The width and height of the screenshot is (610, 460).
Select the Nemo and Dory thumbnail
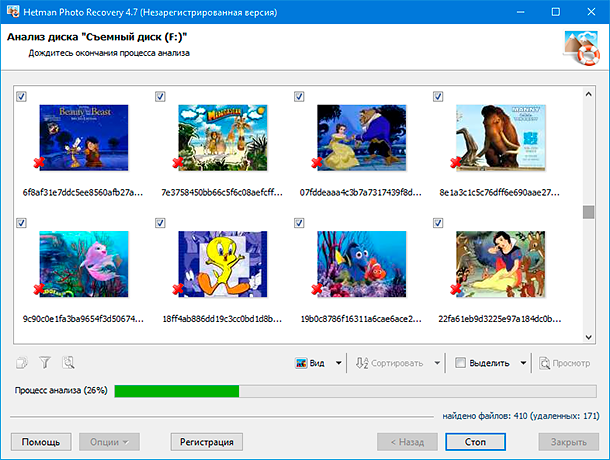361,264
